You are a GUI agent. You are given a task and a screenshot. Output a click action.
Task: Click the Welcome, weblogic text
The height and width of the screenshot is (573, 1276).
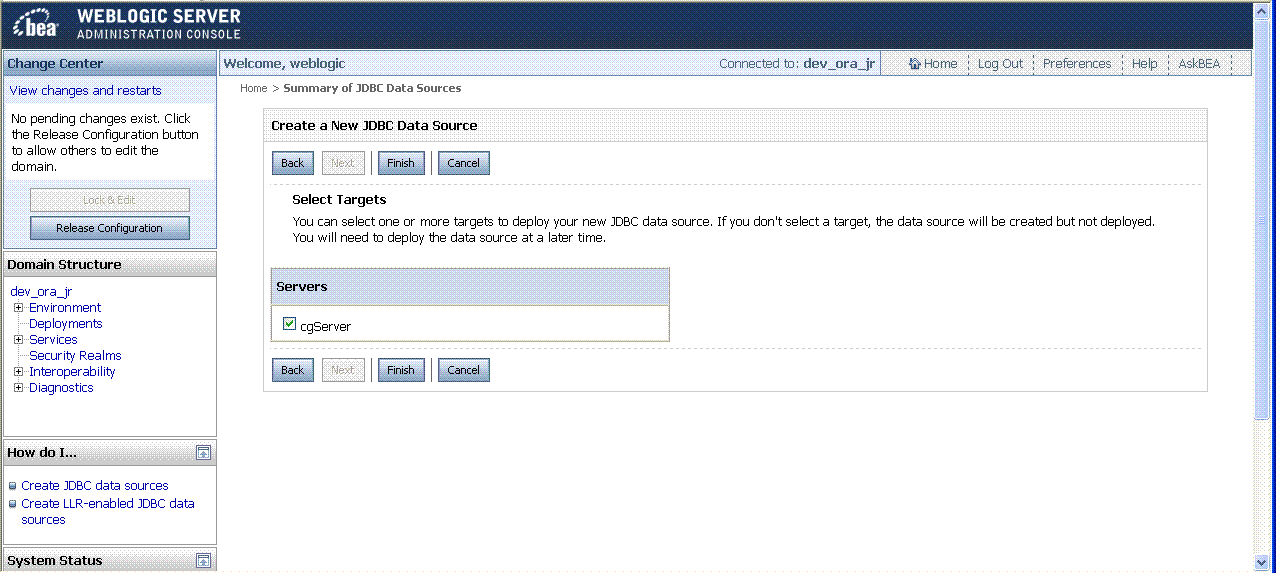point(284,64)
